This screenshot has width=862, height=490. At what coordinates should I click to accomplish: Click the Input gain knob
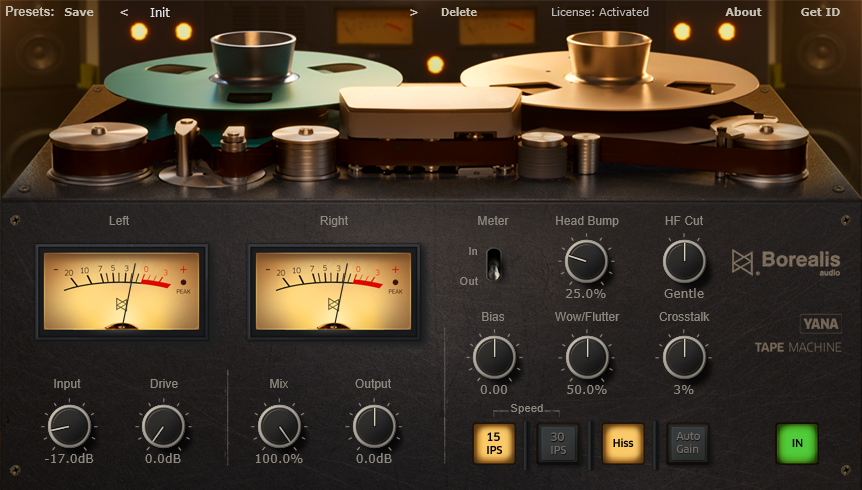(69, 426)
